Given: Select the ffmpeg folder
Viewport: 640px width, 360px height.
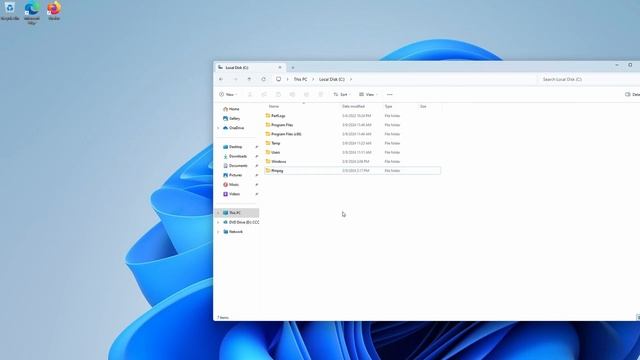Looking at the screenshot, I should pyautogui.click(x=353, y=171).
